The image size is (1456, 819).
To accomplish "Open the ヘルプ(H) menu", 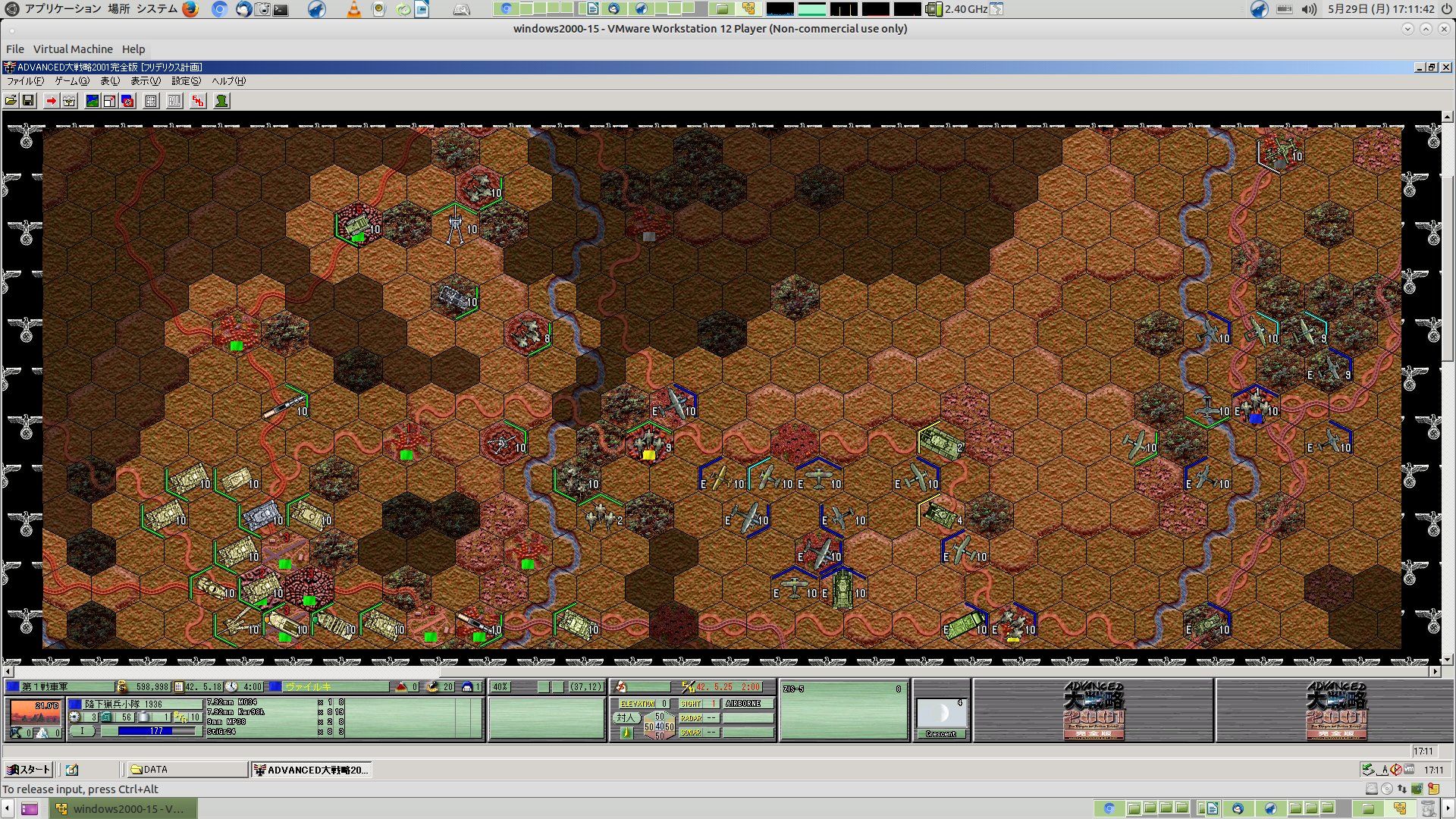I will [228, 81].
